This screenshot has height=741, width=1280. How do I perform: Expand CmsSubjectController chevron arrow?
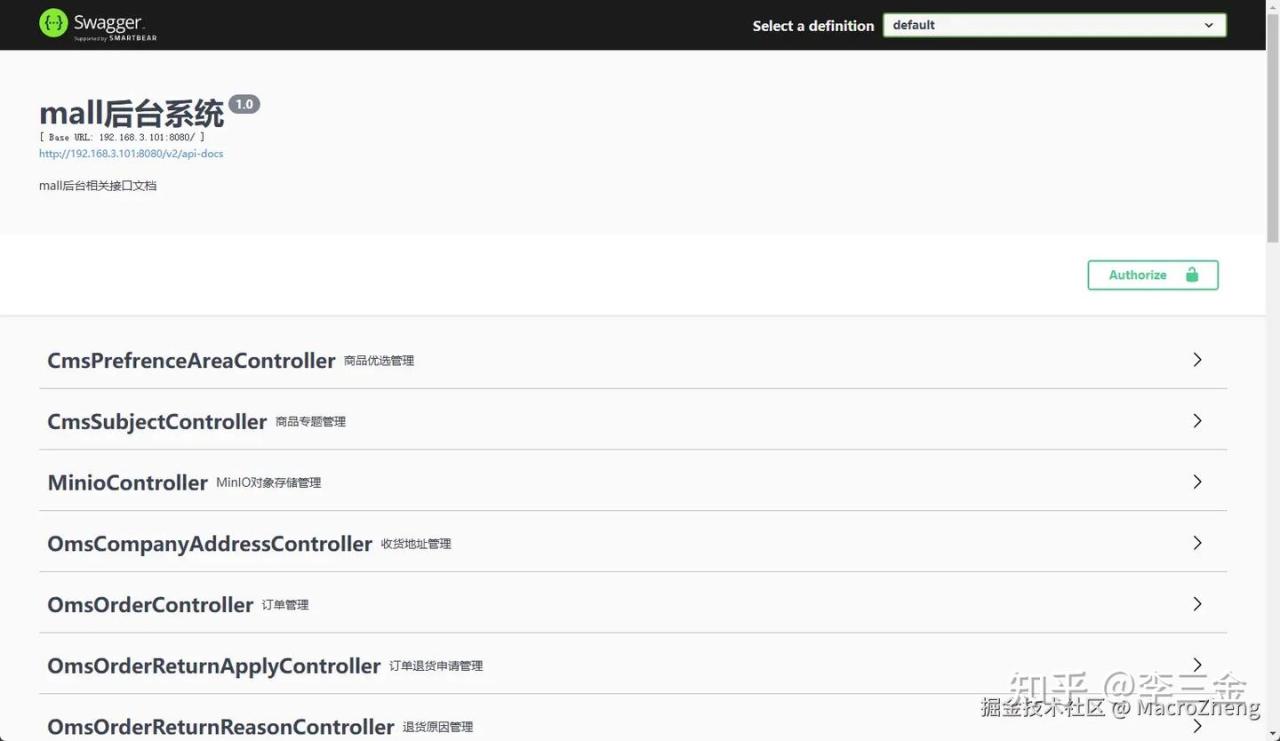point(1197,421)
